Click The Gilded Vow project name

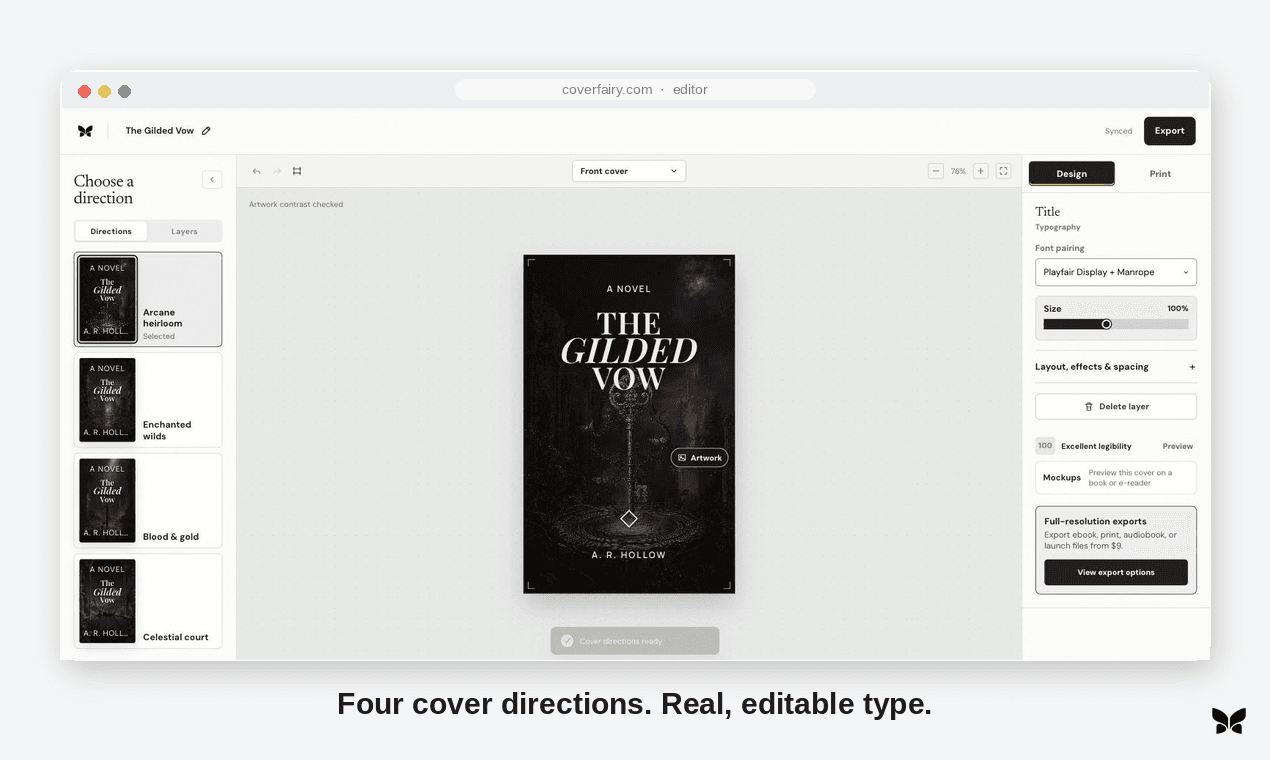(160, 131)
